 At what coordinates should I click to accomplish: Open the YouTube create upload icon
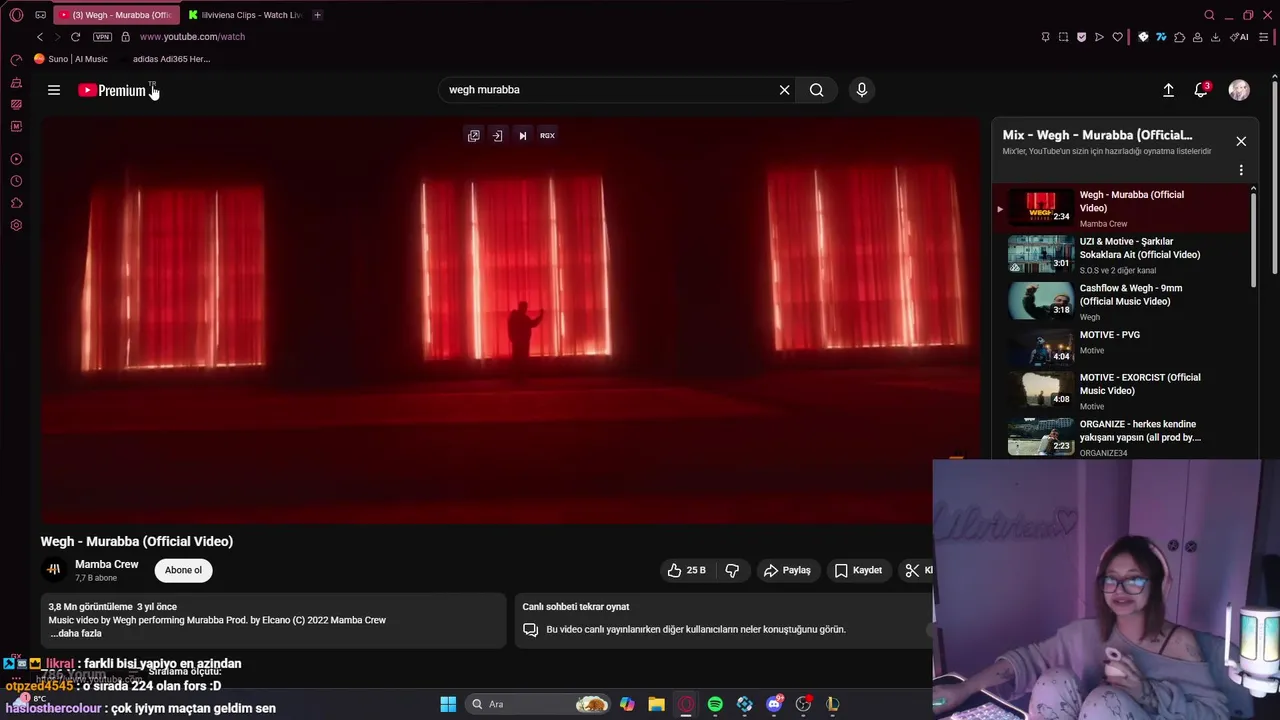coord(1168,90)
